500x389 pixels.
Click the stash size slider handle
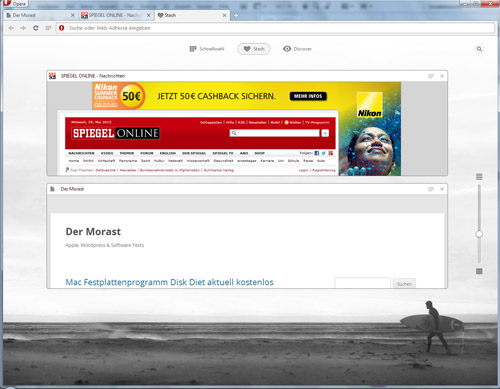(x=479, y=234)
